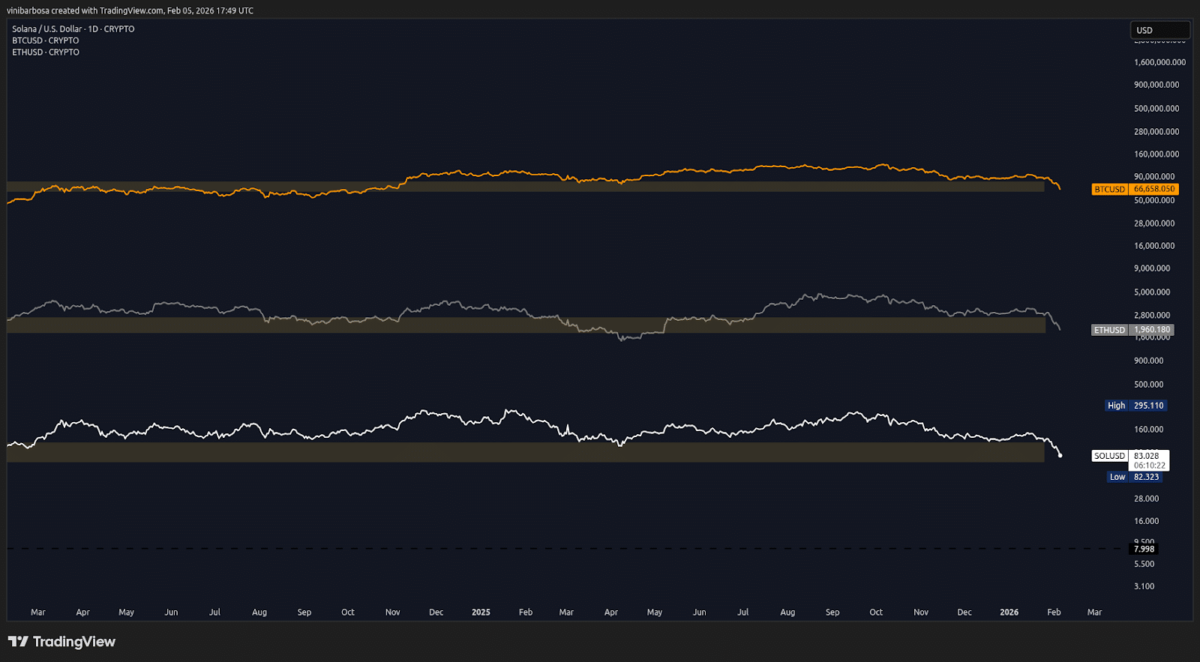Click the TradingView logo icon
This screenshot has height=662, width=1200.
(x=17, y=641)
